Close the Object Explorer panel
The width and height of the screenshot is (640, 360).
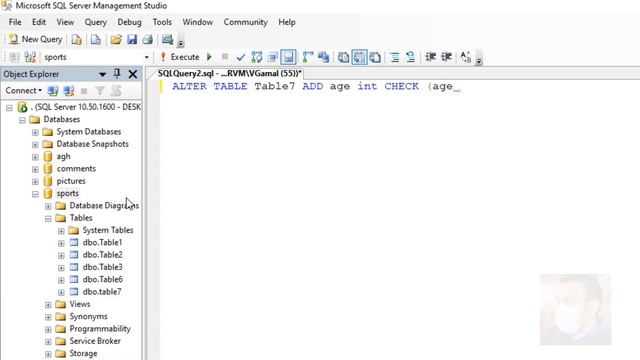pyautogui.click(x=133, y=74)
